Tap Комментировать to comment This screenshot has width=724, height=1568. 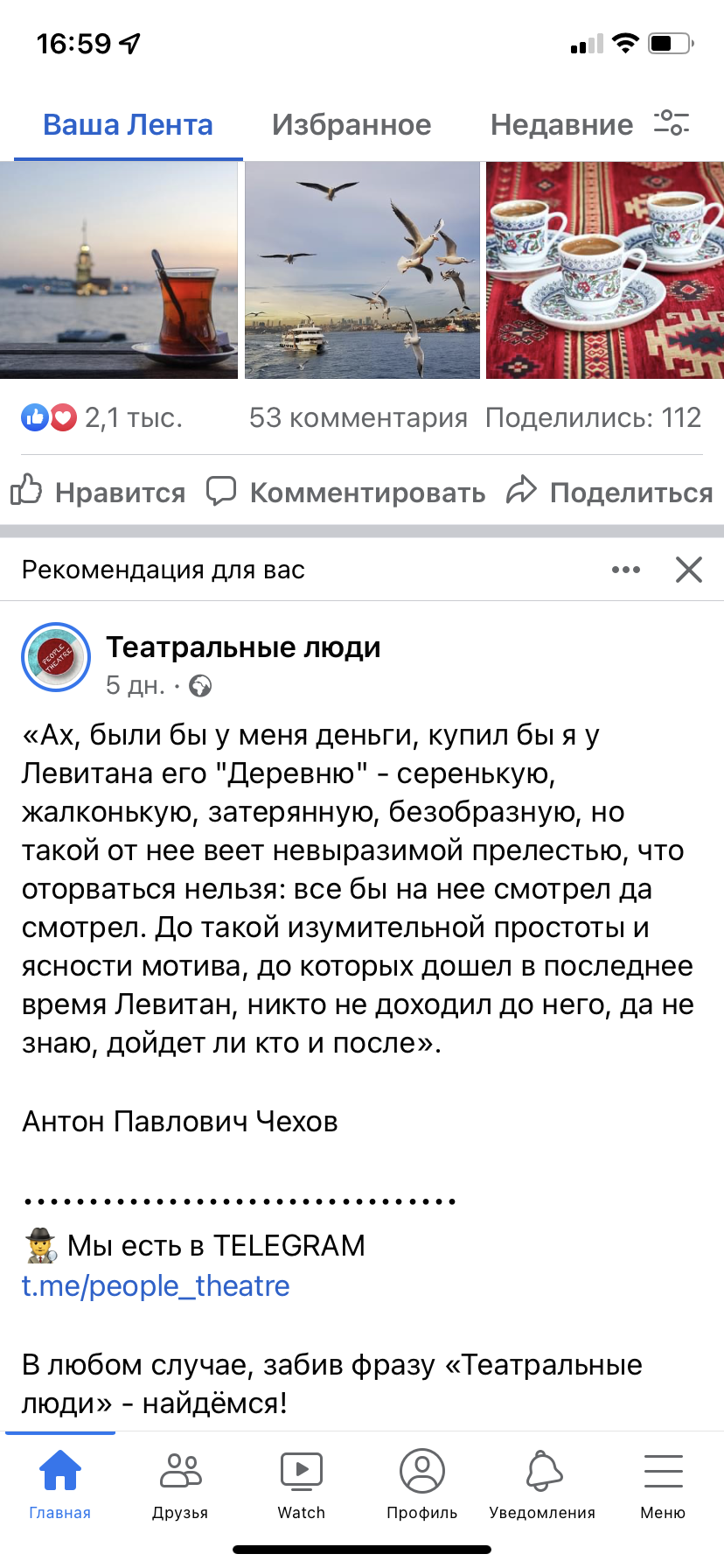tap(346, 492)
